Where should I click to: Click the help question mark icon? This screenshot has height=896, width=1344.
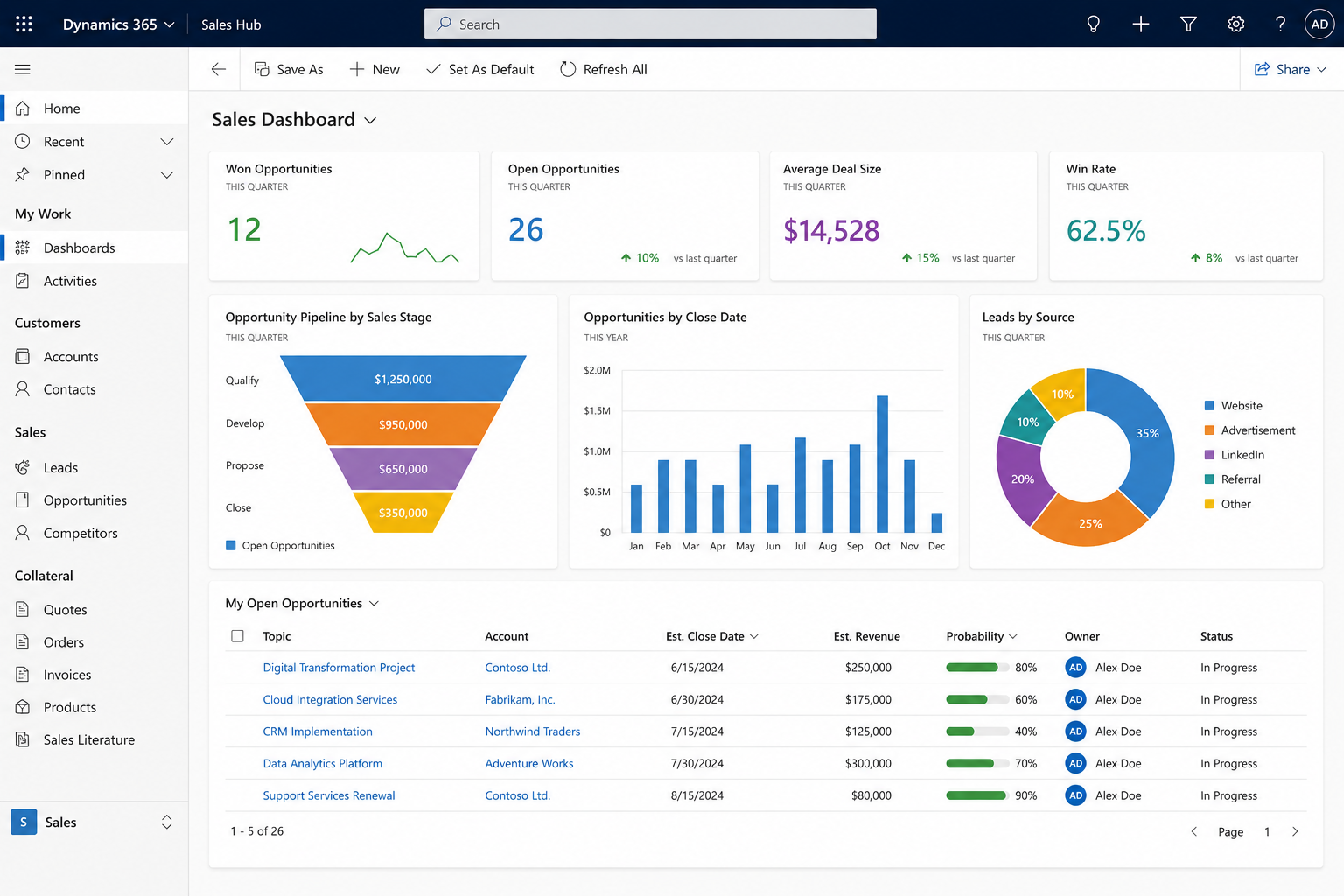click(1280, 24)
